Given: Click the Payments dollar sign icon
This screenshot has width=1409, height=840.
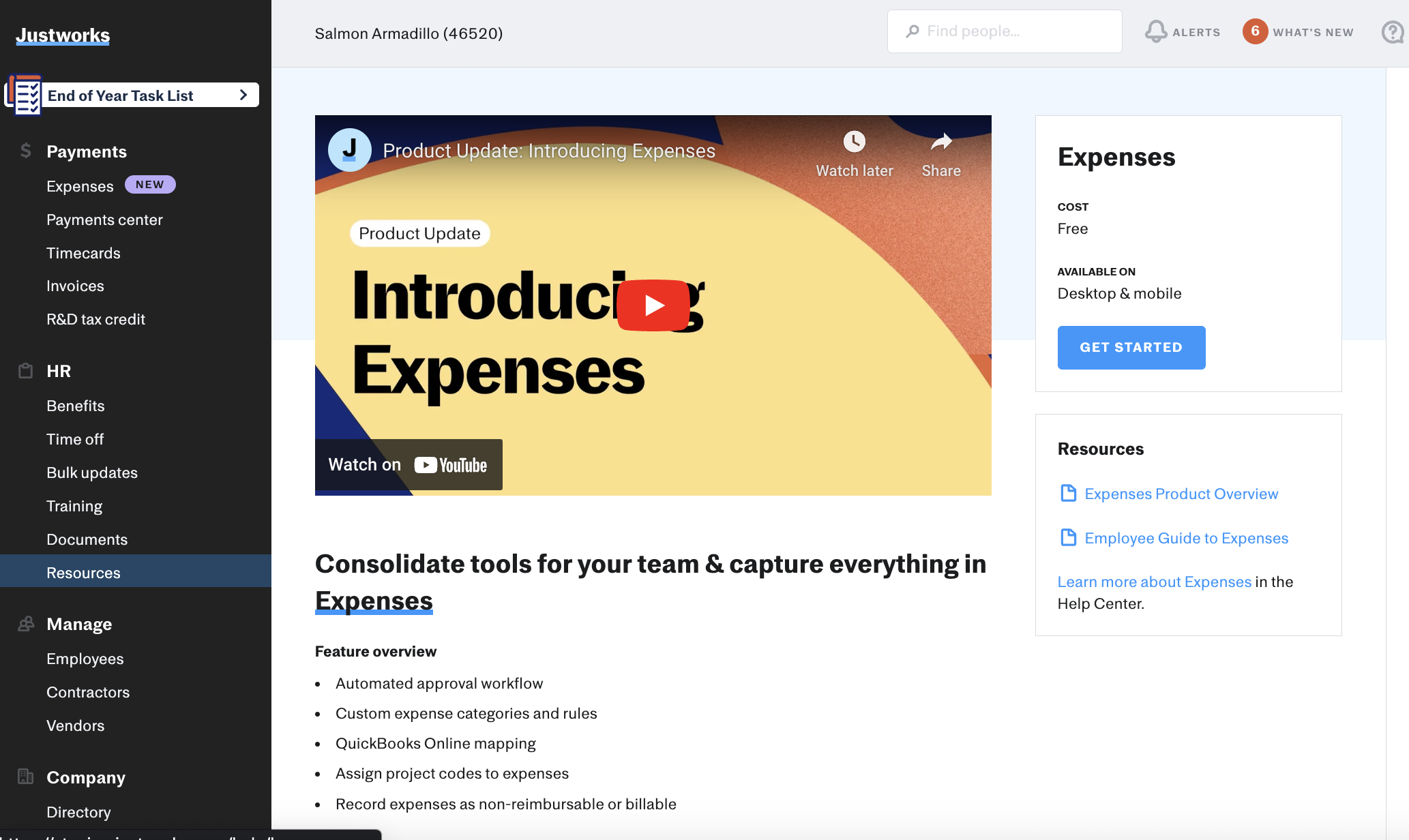Looking at the screenshot, I should coord(26,151).
